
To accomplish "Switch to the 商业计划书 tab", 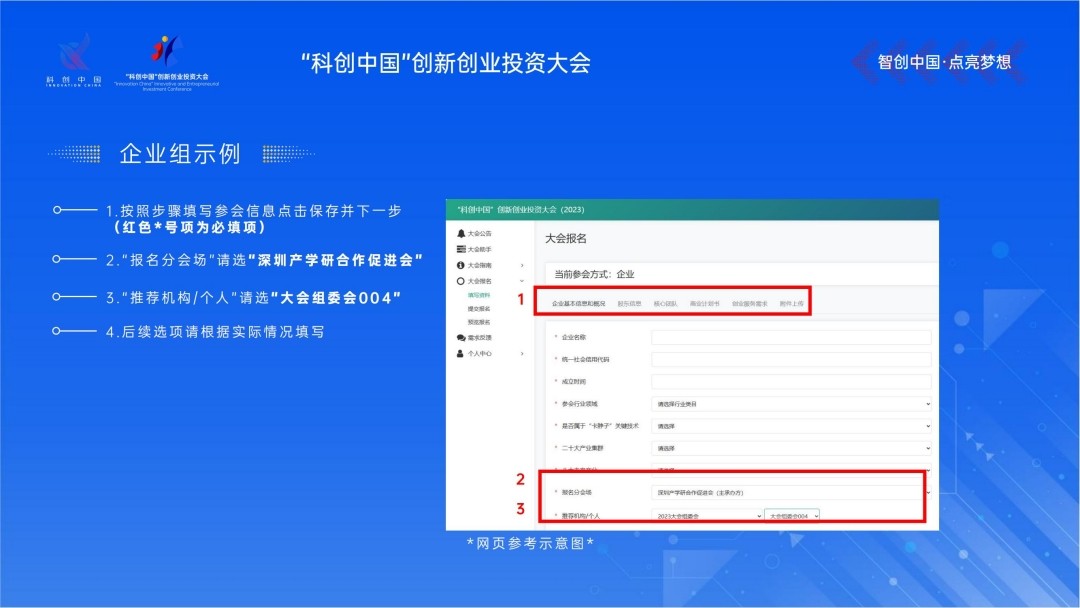I will click(x=704, y=302).
